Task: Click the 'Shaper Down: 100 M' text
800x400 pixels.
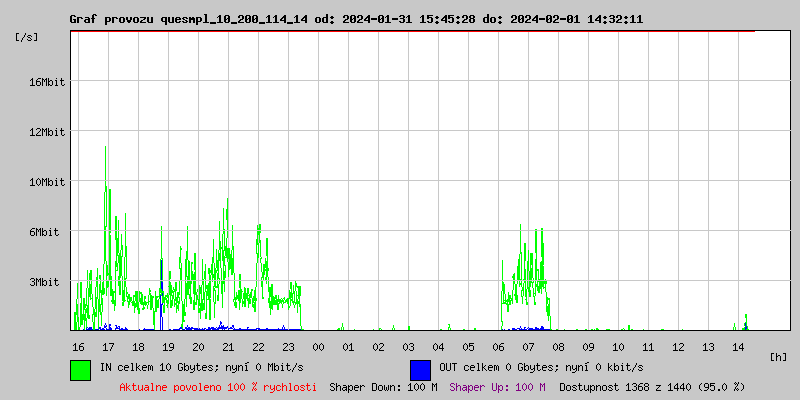Action: pos(383,387)
